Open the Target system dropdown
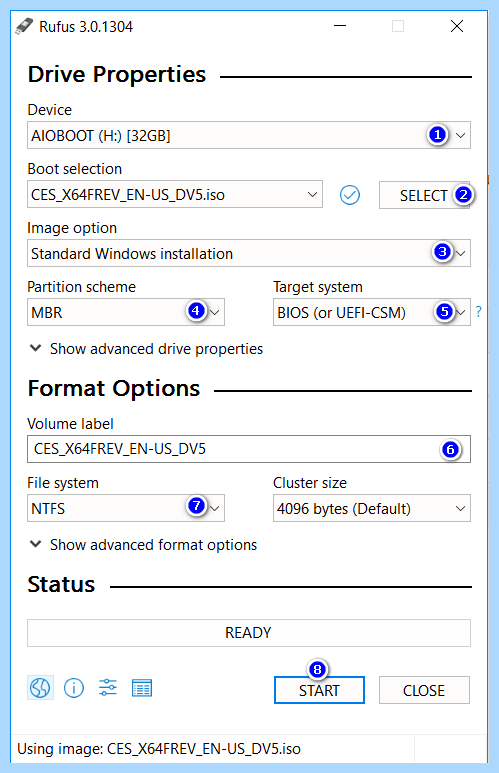 click(x=372, y=312)
